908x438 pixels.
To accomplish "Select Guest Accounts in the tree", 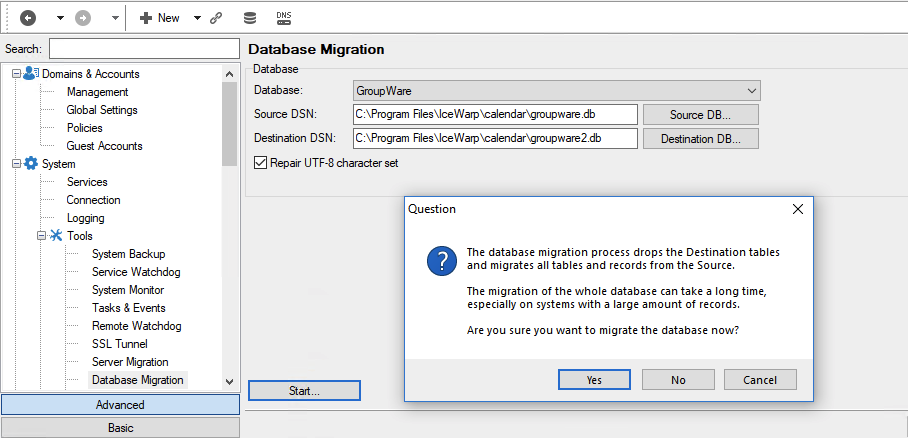I will pyautogui.click(x=104, y=145).
